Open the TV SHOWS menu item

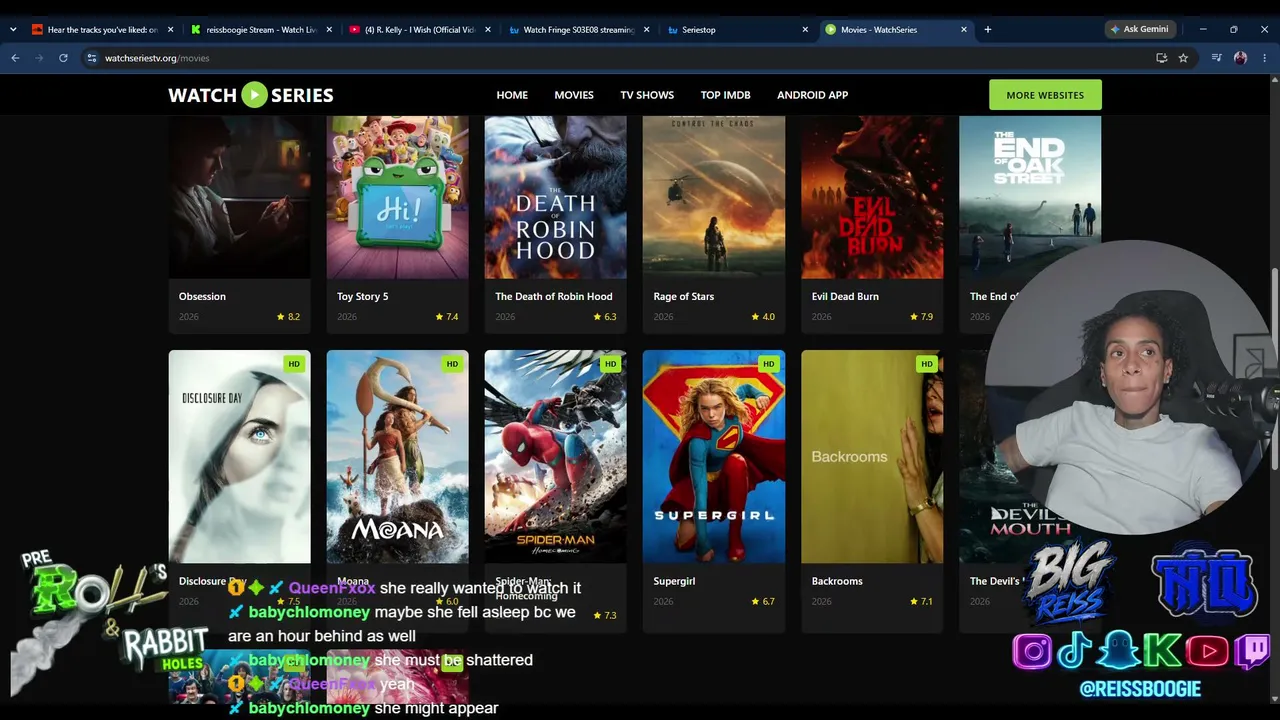coord(647,95)
